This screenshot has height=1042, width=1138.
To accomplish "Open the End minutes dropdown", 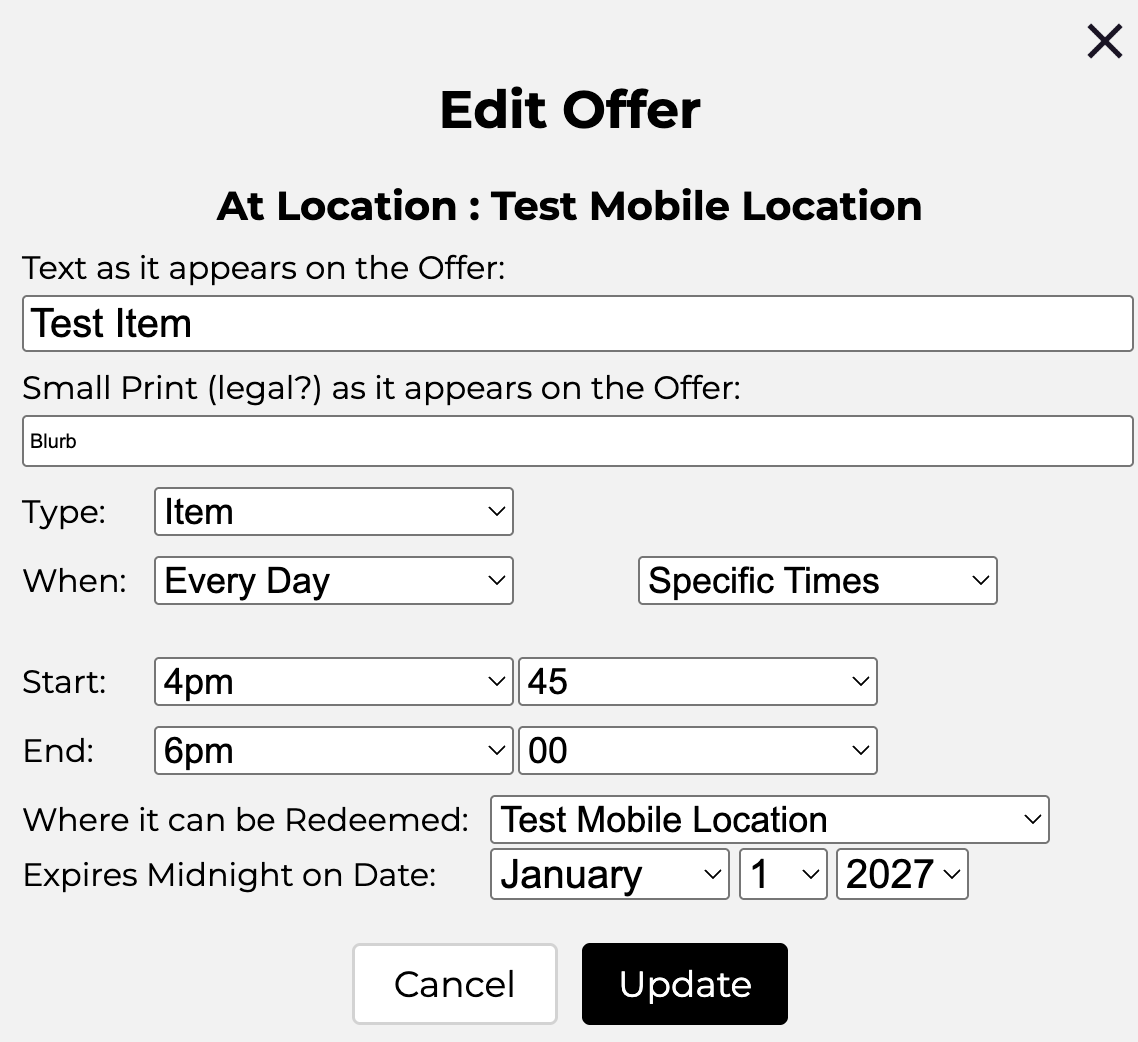I will (697, 751).
